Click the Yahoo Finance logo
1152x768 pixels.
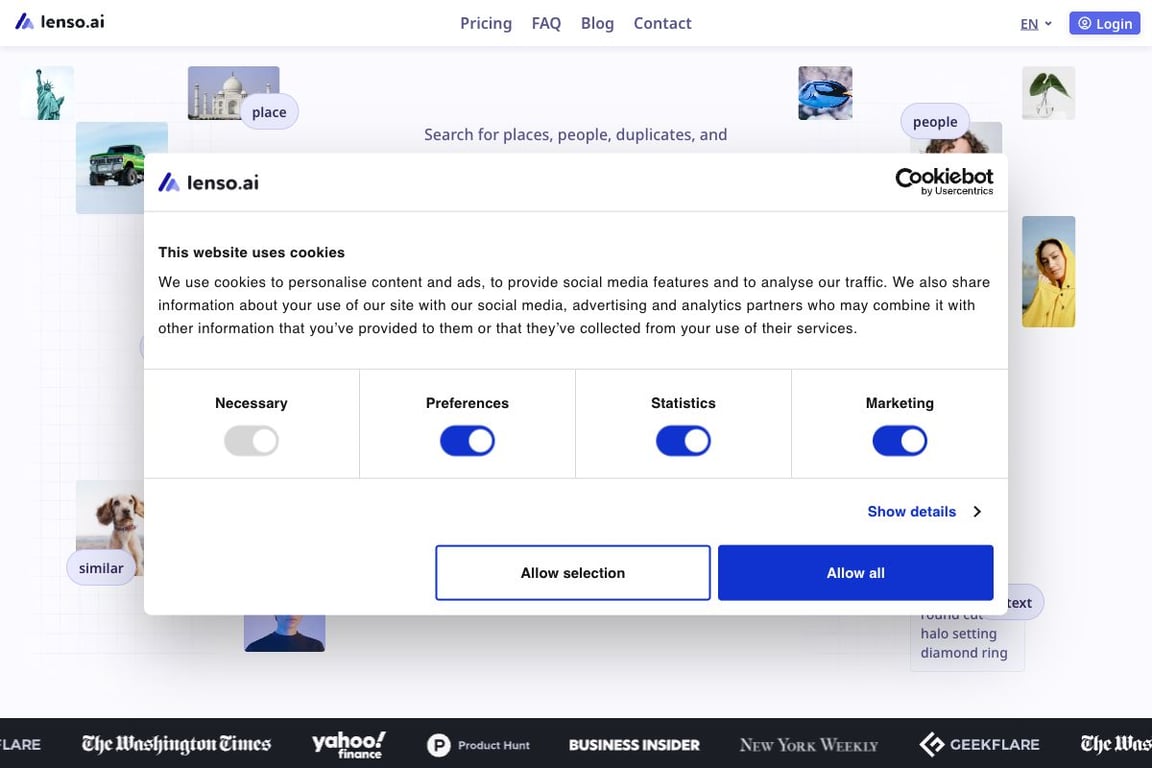point(348,744)
